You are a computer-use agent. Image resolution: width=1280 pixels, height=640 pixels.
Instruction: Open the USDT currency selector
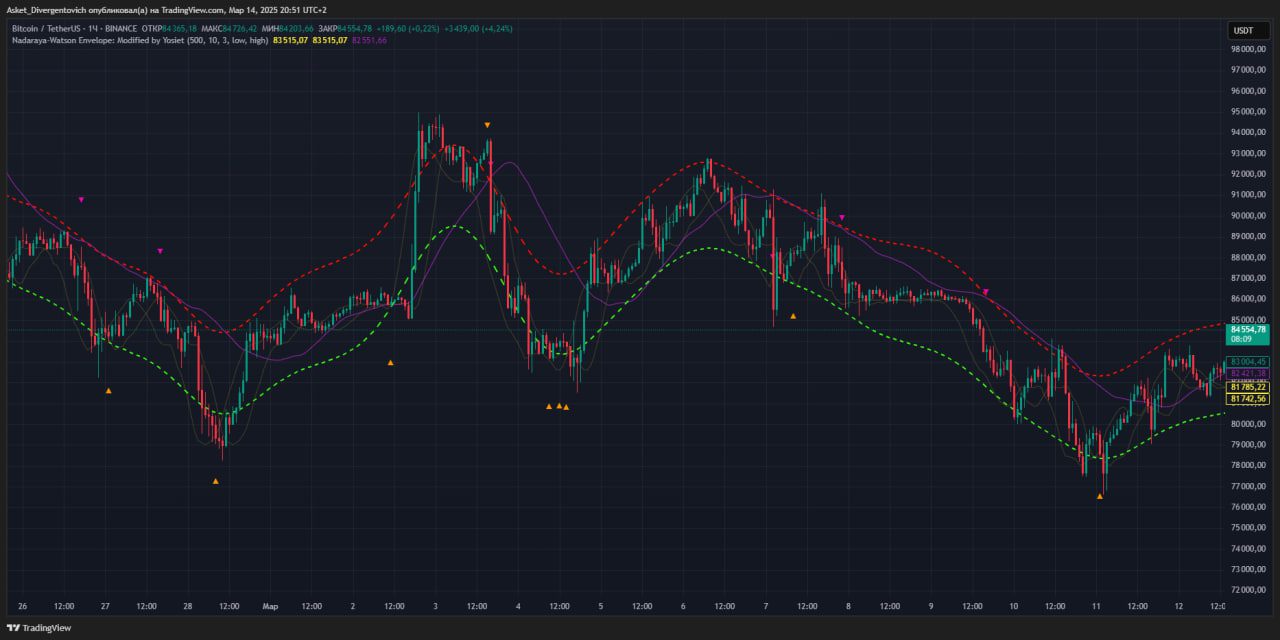pyautogui.click(x=1243, y=31)
